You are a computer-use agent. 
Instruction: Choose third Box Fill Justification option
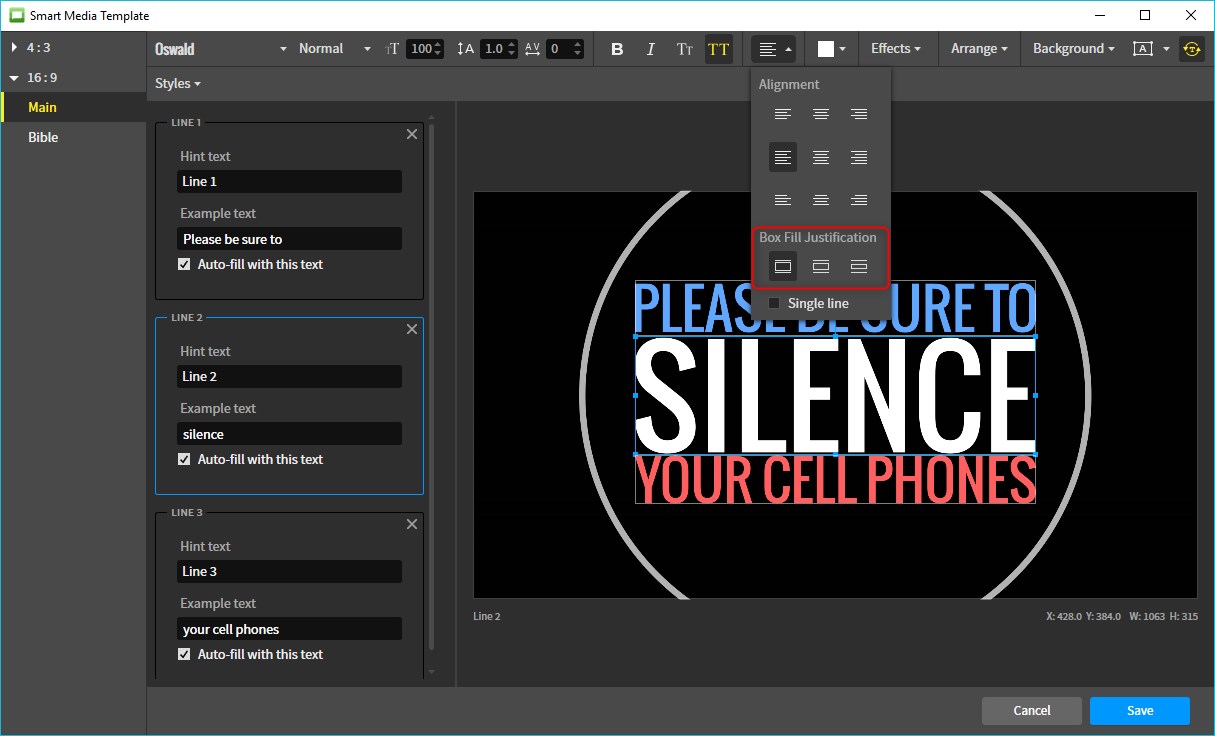click(x=859, y=267)
